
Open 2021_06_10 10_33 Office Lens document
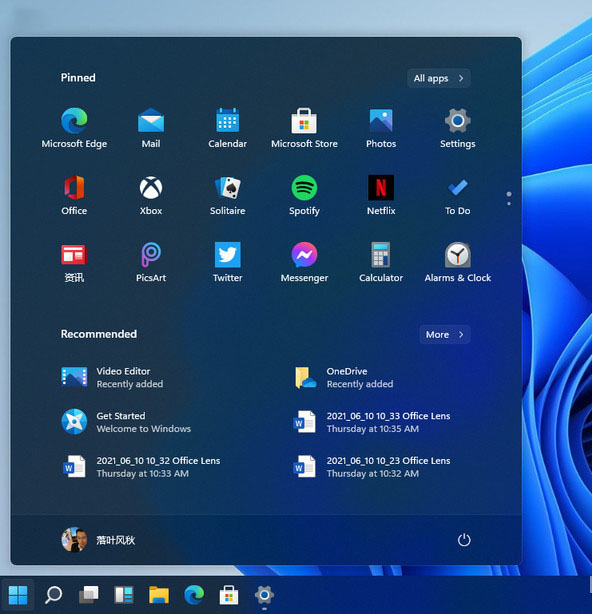[x=372, y=422]
